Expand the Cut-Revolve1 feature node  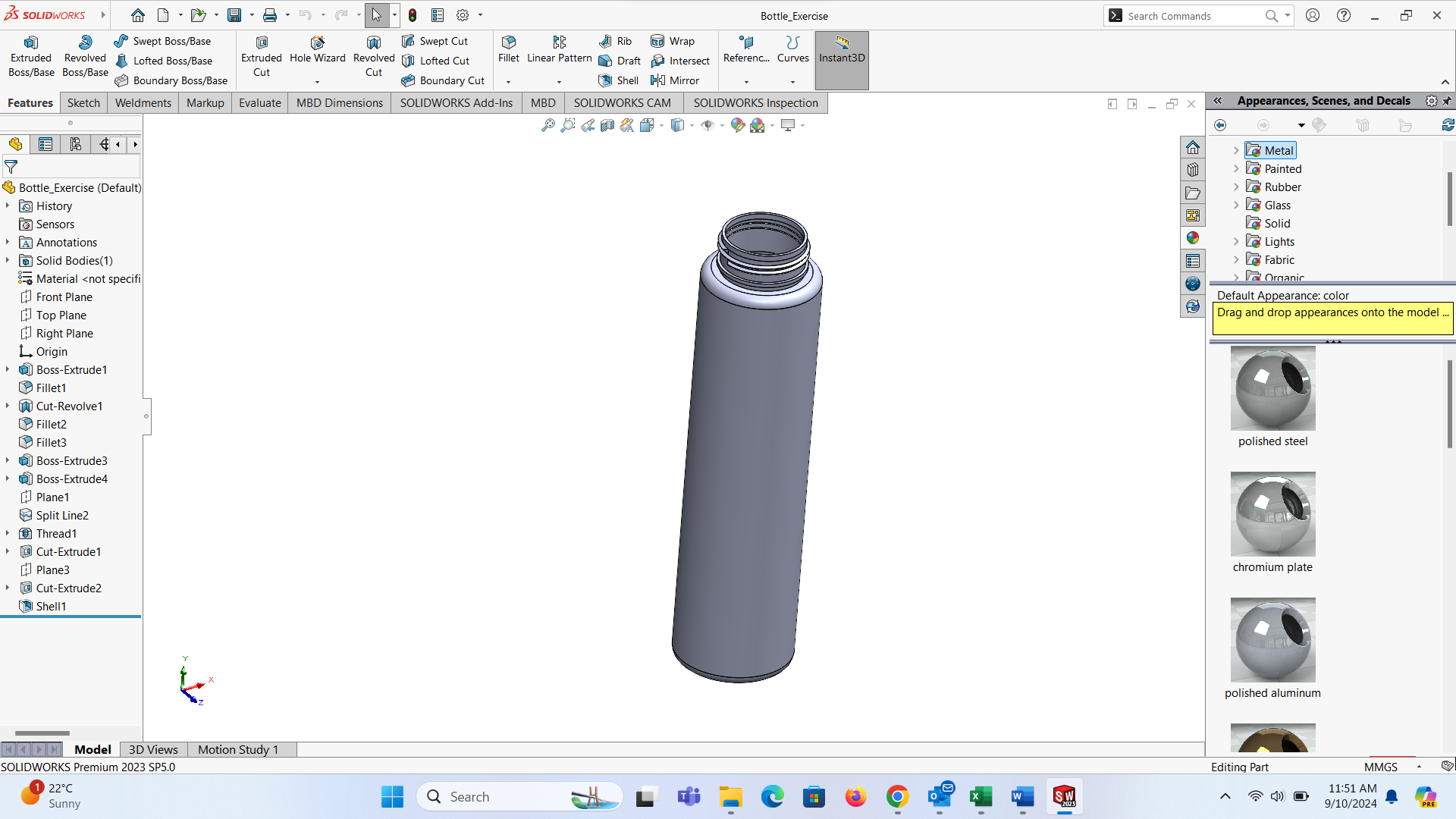click(x=8, y=406)
